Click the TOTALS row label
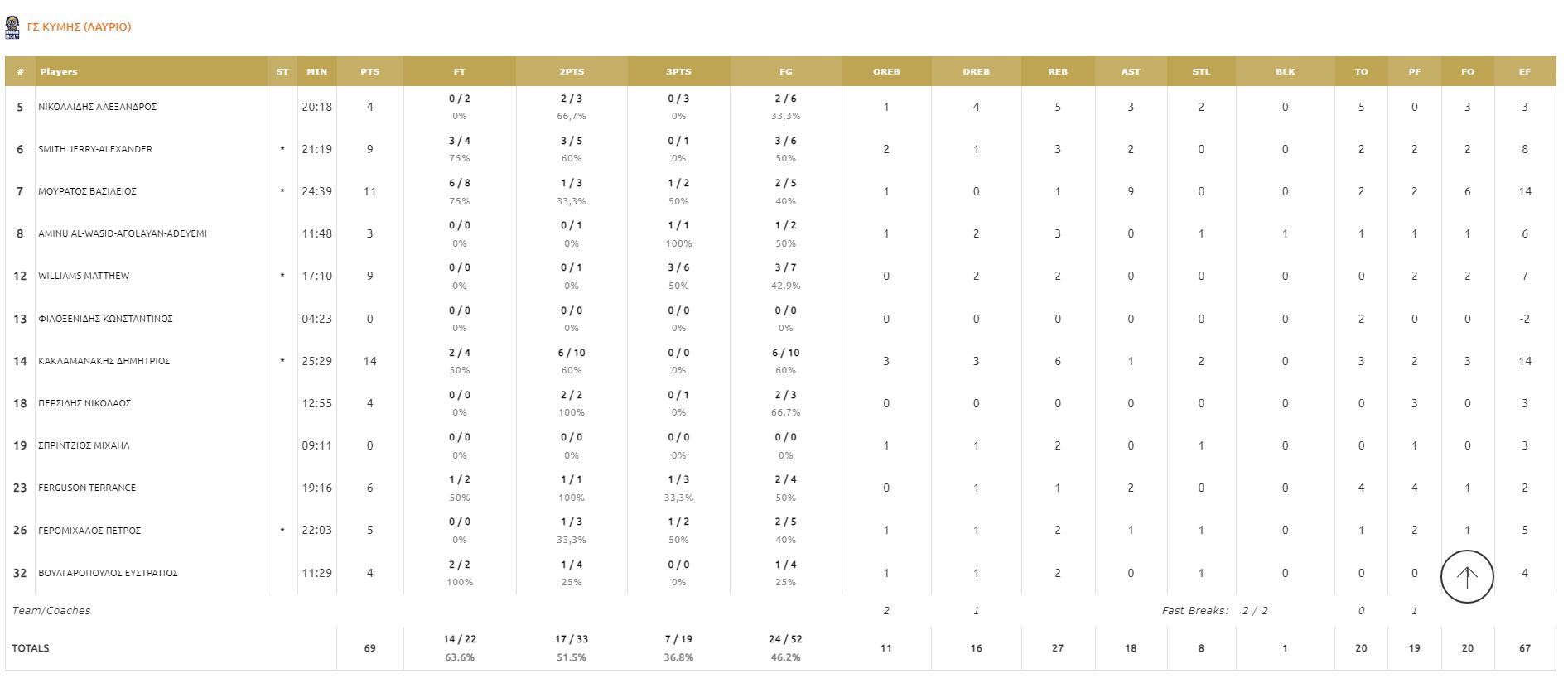The width and height of the screenshot is (1568, 683). (x=31, y=648)
